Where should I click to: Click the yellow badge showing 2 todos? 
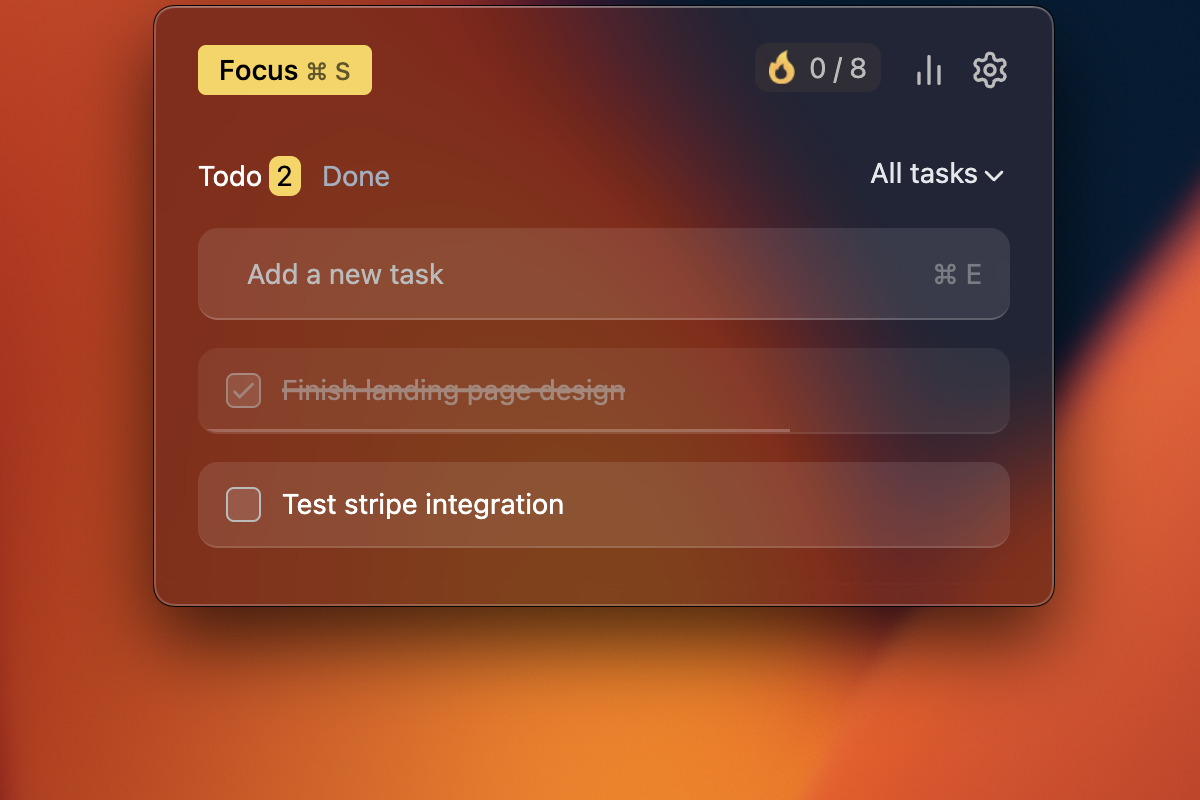(283, 176)
